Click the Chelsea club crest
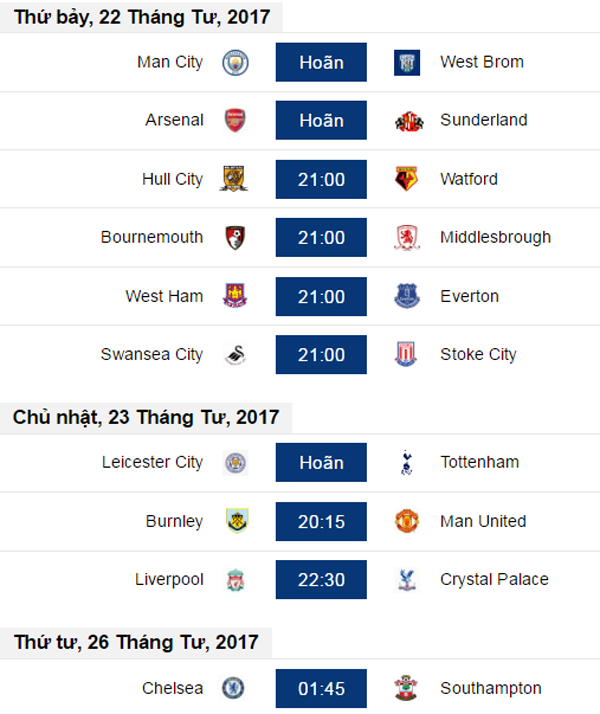600x714 pixels. point(235,688)
